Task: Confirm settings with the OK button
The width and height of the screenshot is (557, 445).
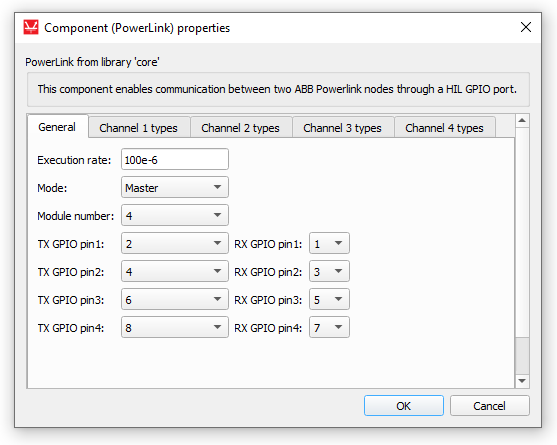Action: (404, 406)
